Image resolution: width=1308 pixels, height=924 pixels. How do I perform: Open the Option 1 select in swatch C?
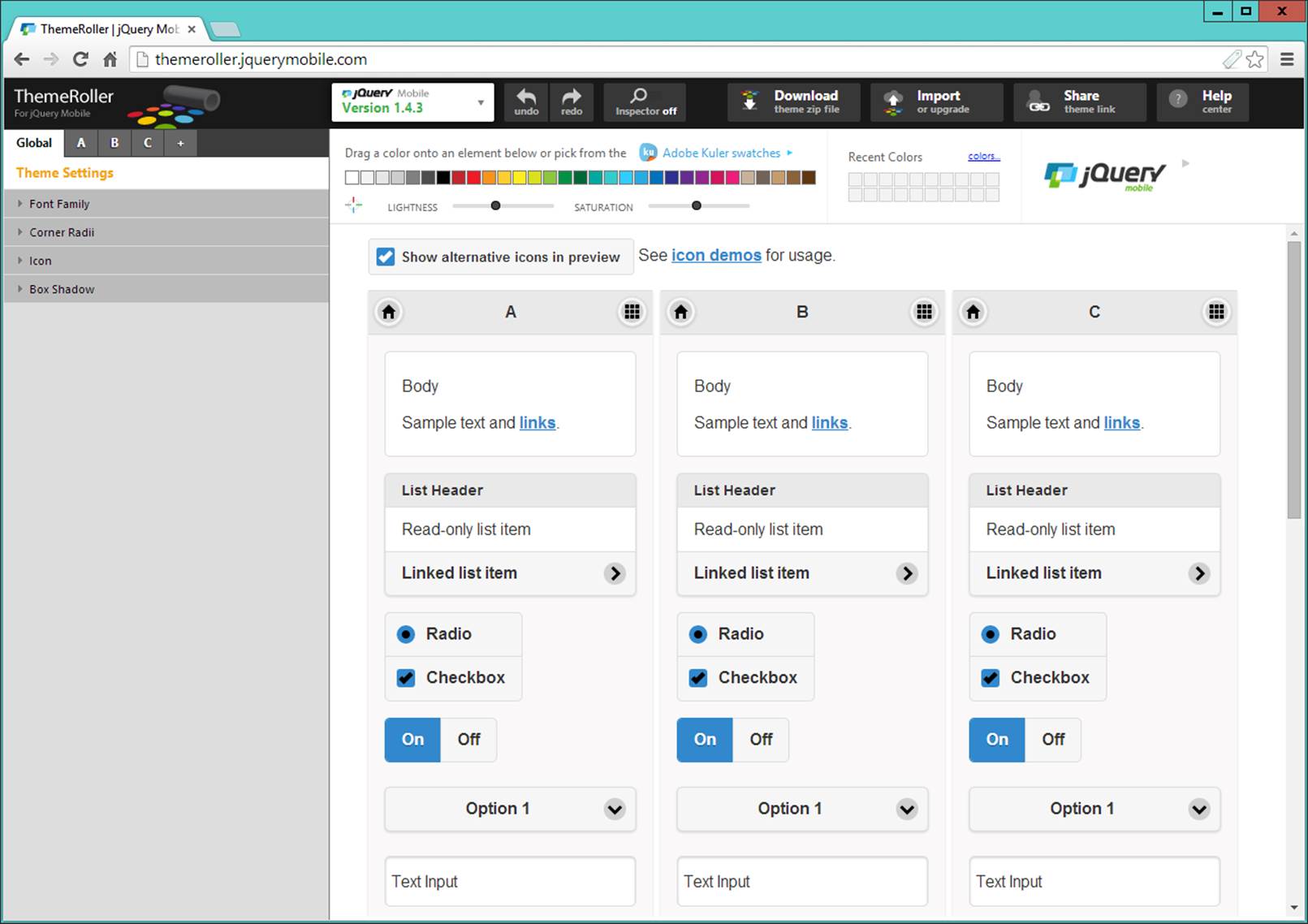point(1094,809)
